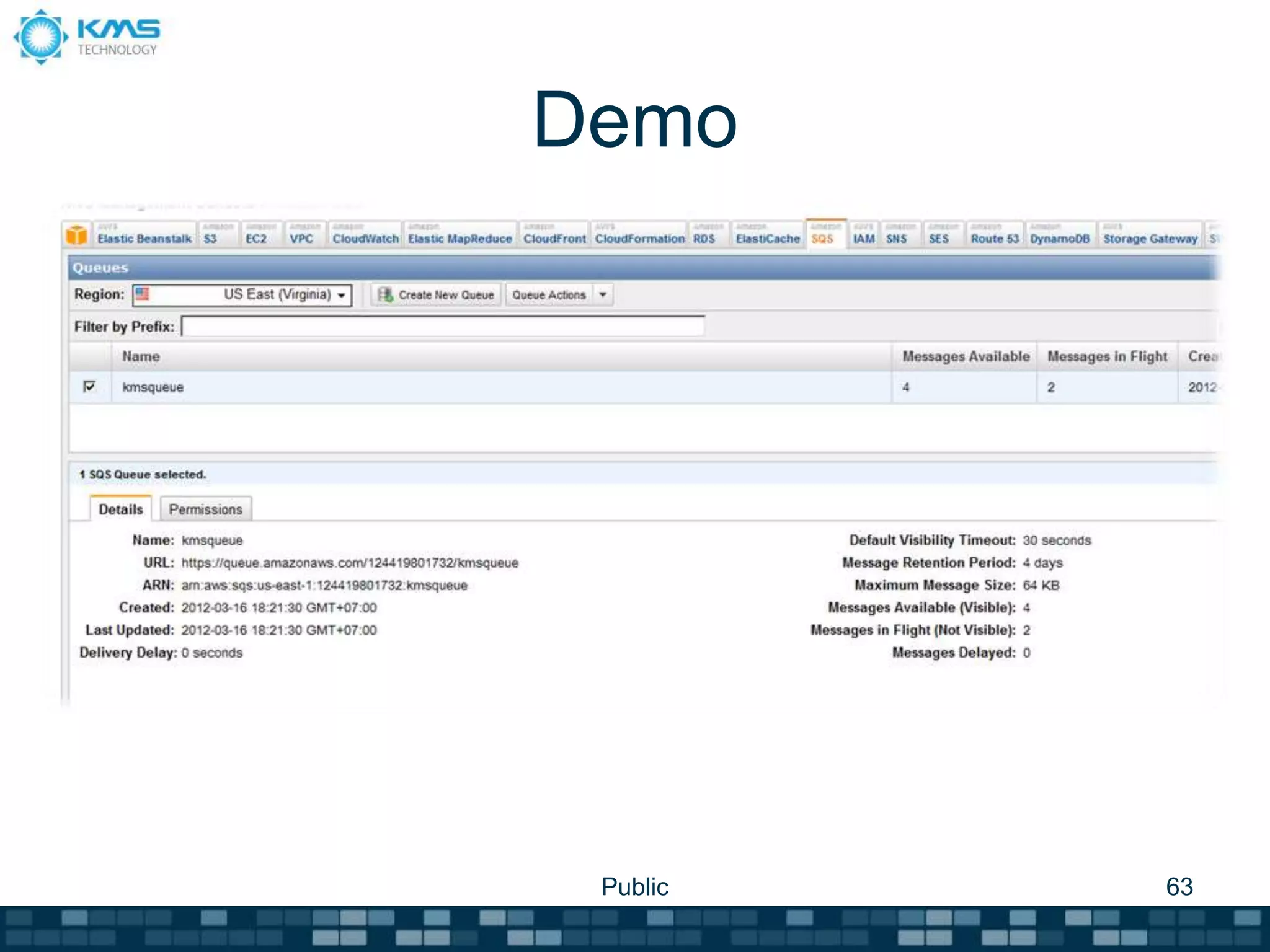This screenshot has width=1270, height=952.
Task: Go to the Route 53 tab
Action: point(995,236)
